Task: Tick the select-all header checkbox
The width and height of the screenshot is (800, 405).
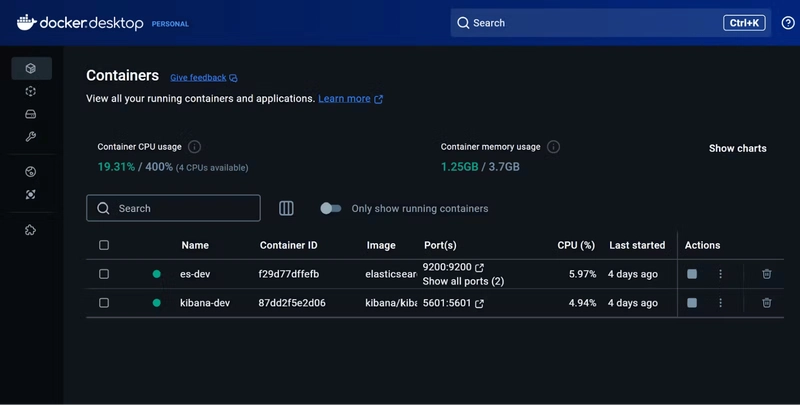Action: point(104,245)
